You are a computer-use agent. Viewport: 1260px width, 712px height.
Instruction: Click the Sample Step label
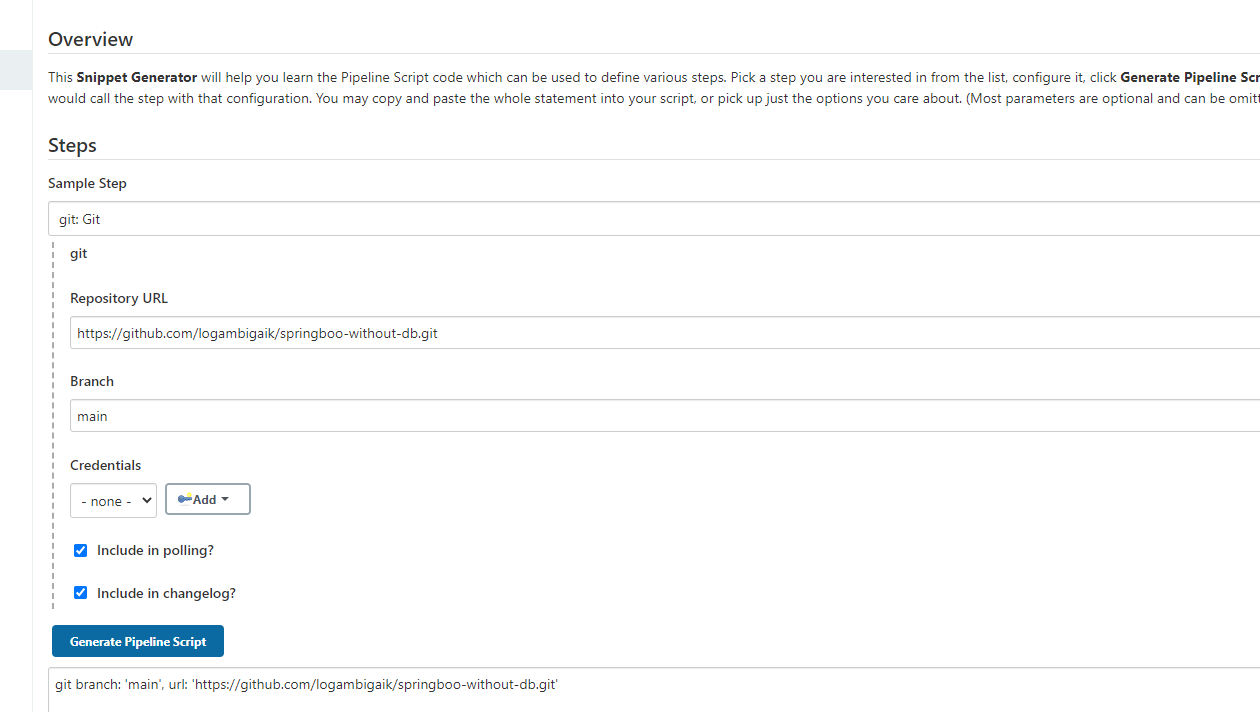click(x=87, y=183)
